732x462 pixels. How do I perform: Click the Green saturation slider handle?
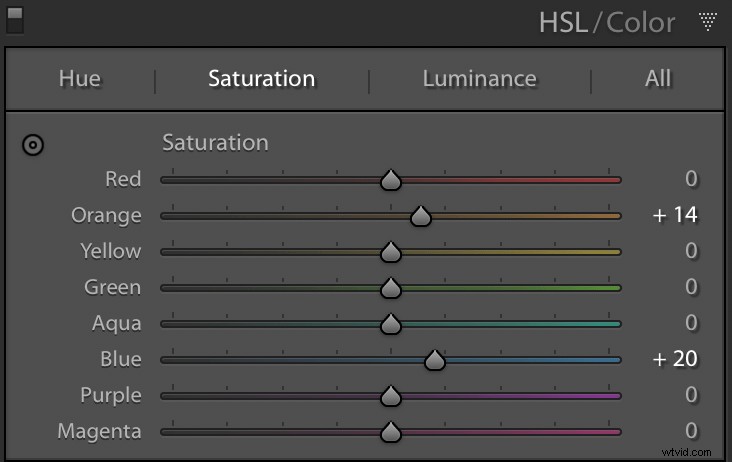click(391, 288)
